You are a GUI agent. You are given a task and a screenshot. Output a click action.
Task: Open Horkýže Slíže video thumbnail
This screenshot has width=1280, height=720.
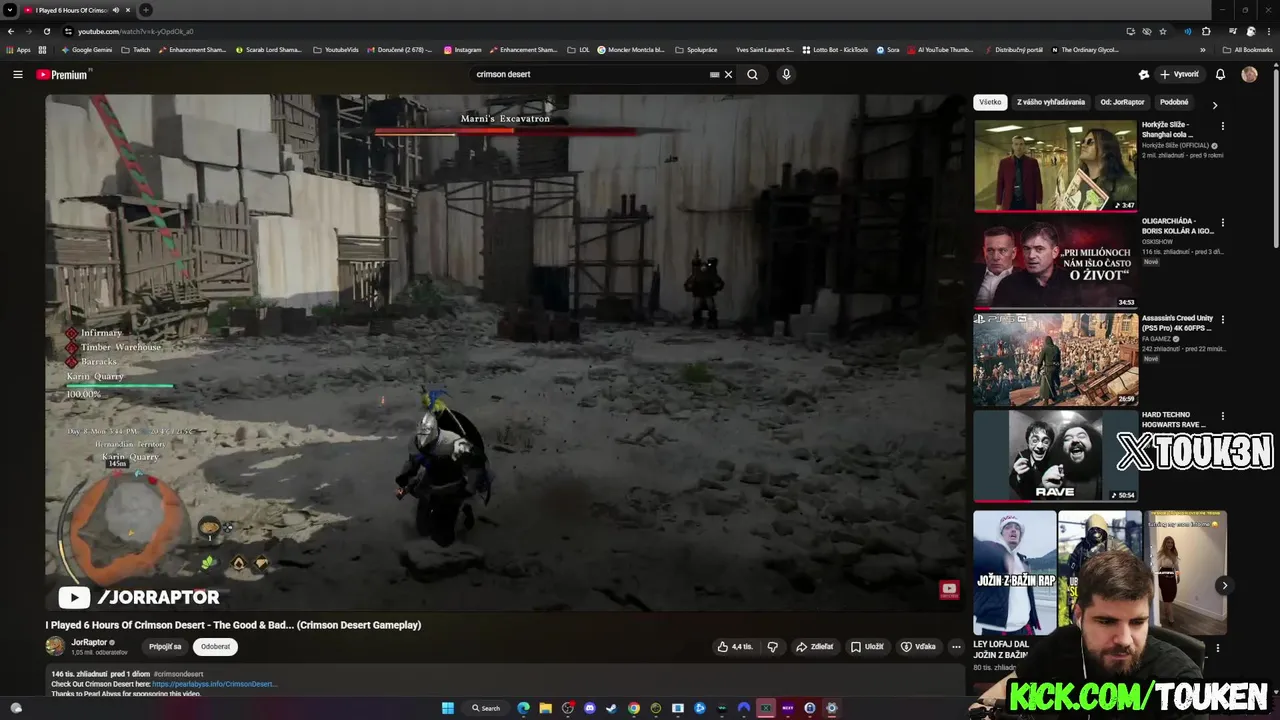coord(1055,166)
